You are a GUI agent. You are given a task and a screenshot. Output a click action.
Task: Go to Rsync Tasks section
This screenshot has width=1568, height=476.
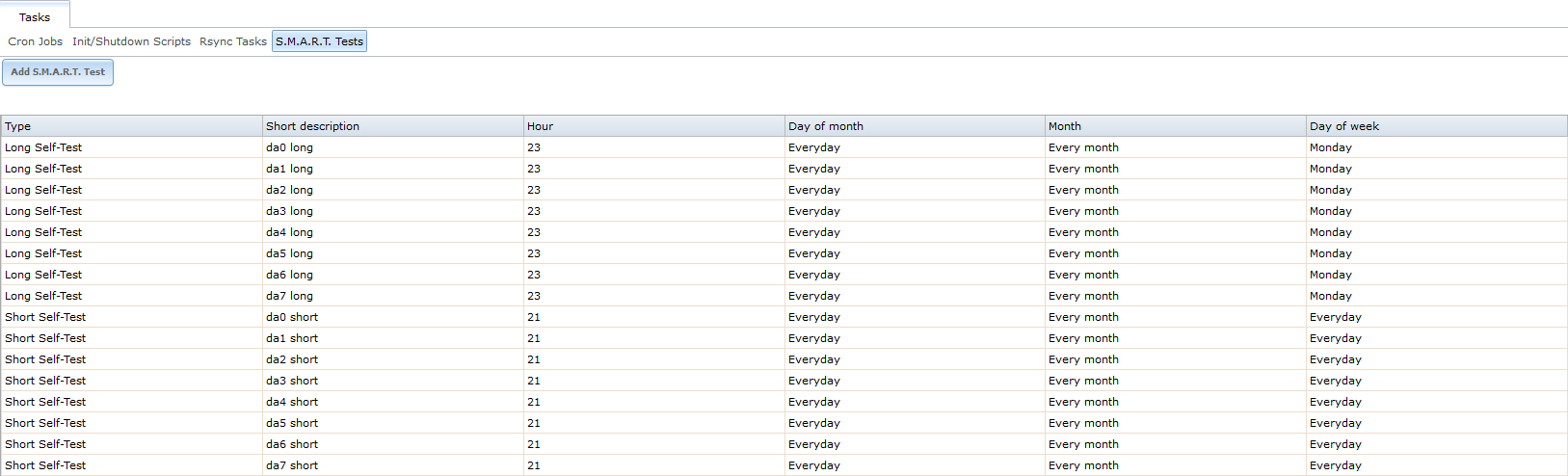point(233,41)
